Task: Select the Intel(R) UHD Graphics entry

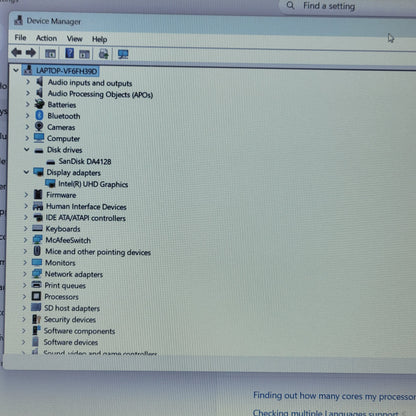Action: tap(93, 184)
